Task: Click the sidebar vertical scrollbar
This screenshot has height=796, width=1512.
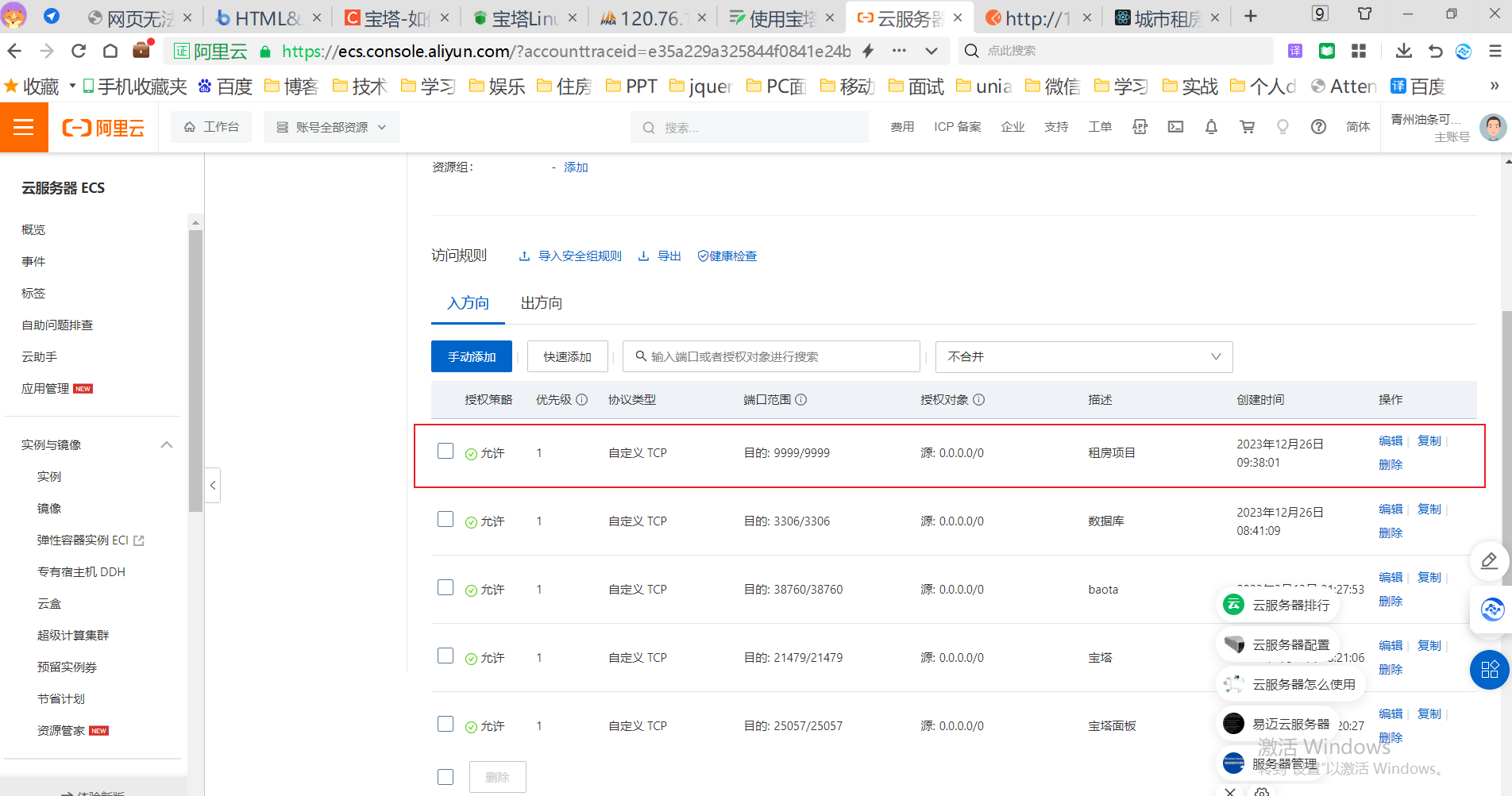Action: coord(195,371)
